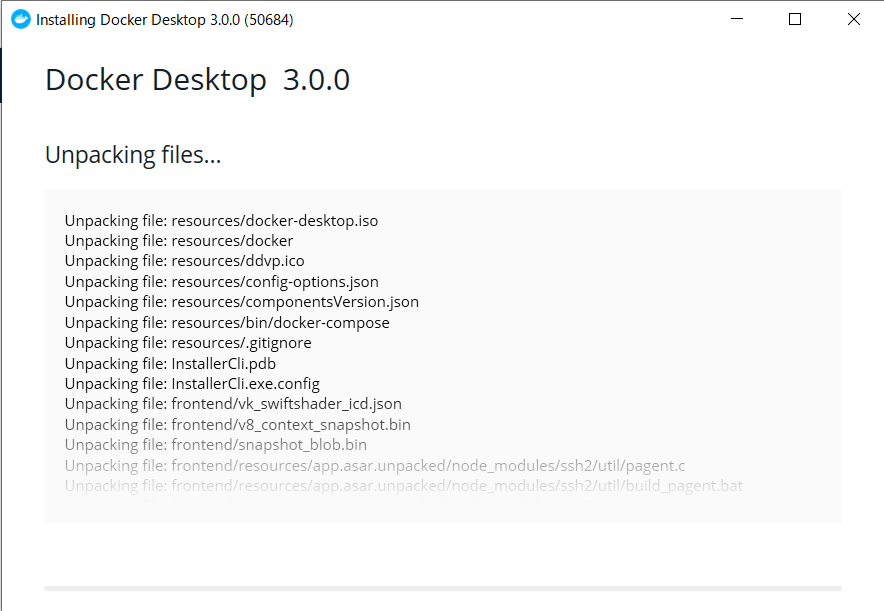Select log line frontend/snapshot_blob.bin
The image size is (884, 611).
coord(216,445)
